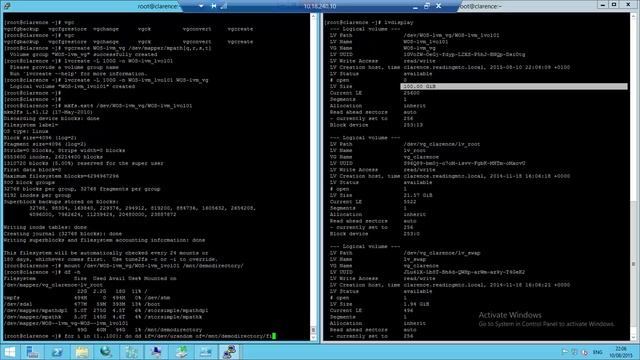
Task: Click connection signal icon on RDP bar
Action: click(x=224, y=6)
